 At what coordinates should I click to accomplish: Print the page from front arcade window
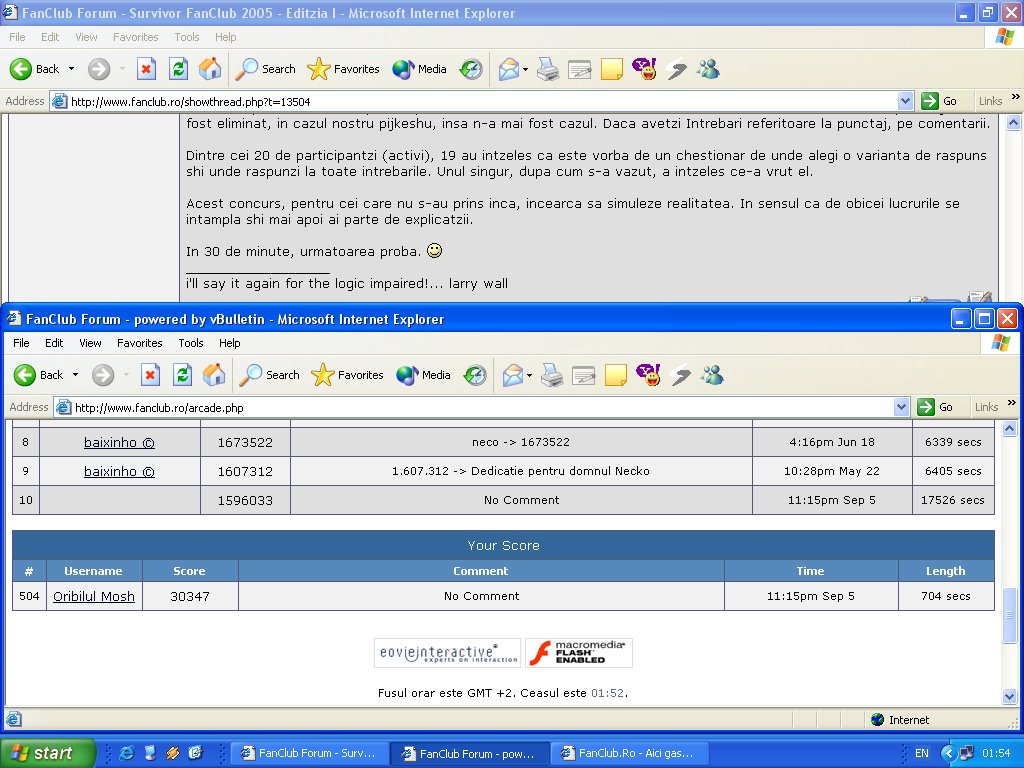click(x=552, y=375)
